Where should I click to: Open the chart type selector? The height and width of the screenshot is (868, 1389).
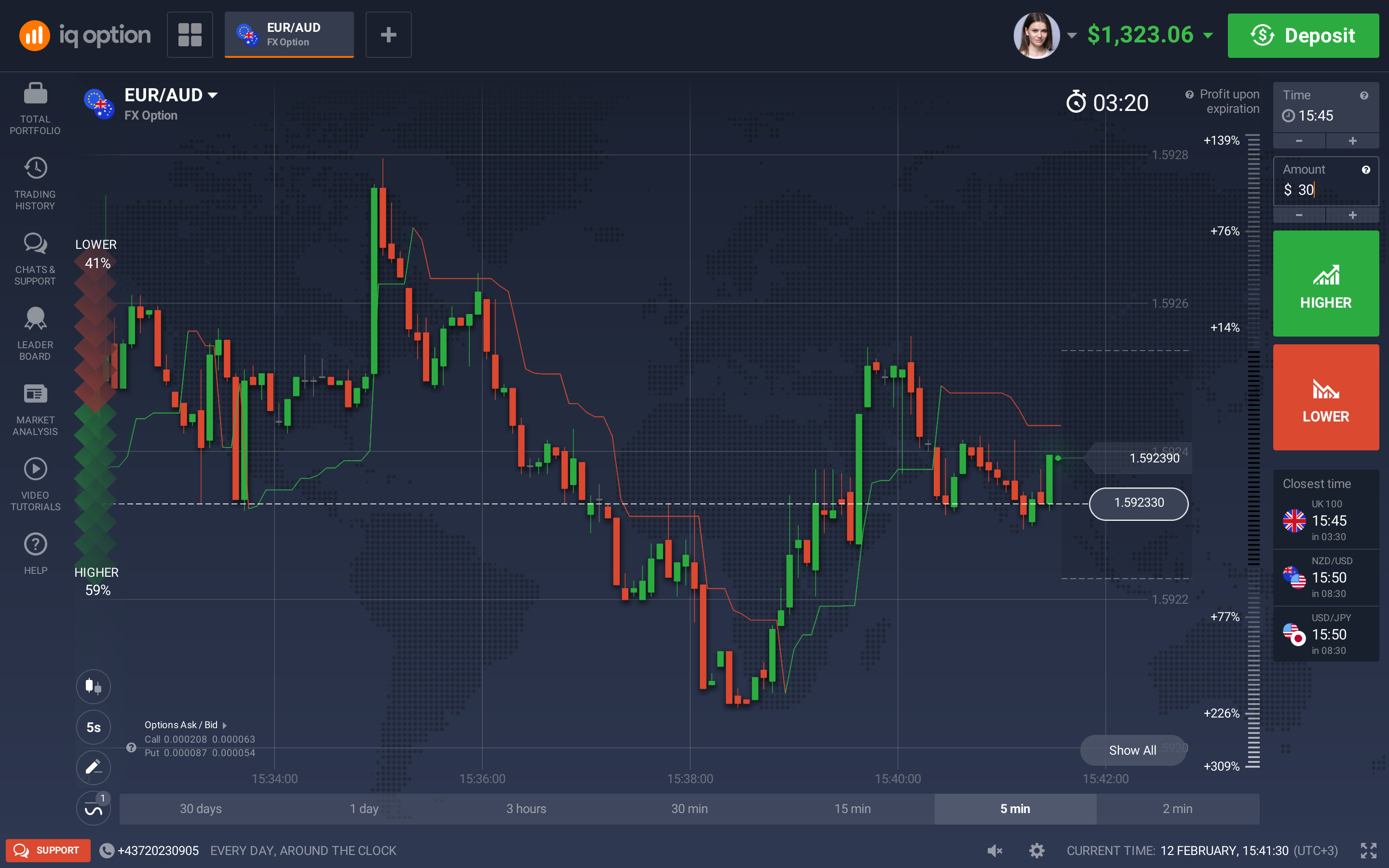click(93, 686)
